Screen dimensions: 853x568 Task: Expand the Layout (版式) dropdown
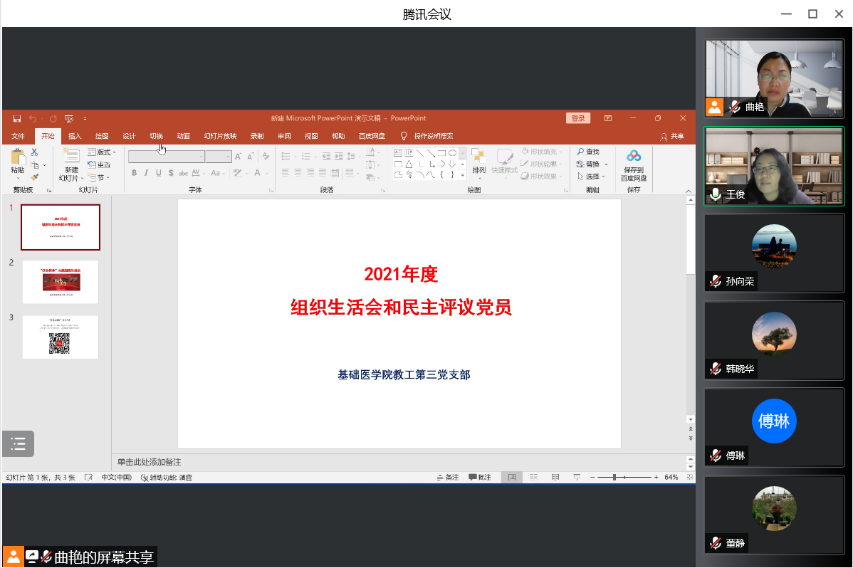tap(102, 152)
